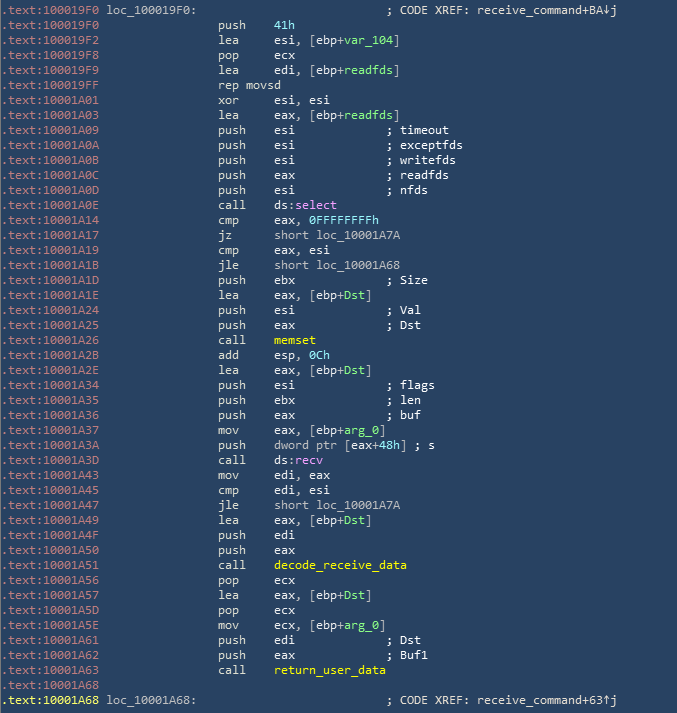Click the '; buf' comment
This screenshot has height=713, width=677.
(403, 415)
